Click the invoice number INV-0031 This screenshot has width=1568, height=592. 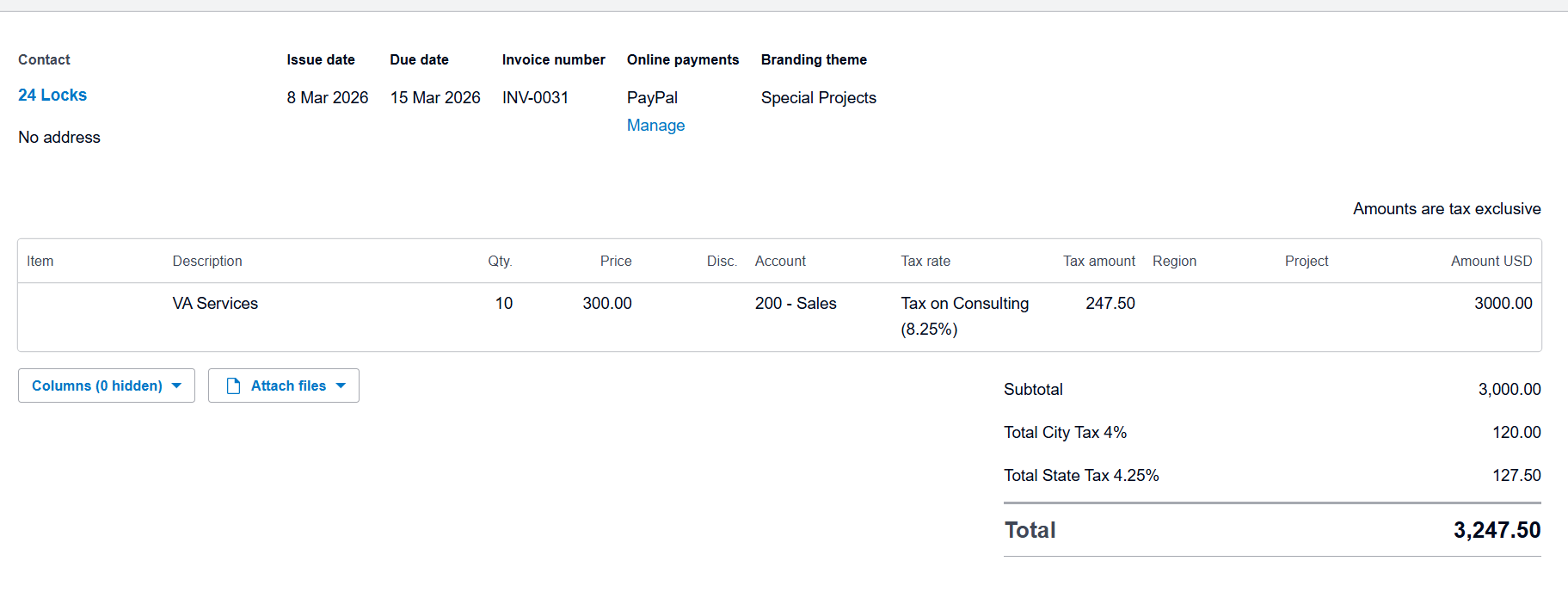coord(535,98)
